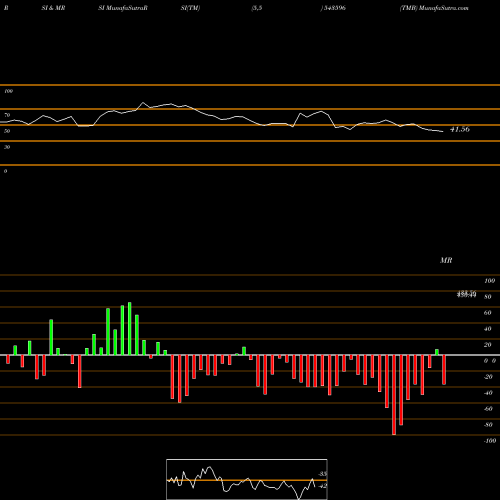Click the overlapping value label near MR 80
The height and width of the screenshot is (500, 500).
466,294
